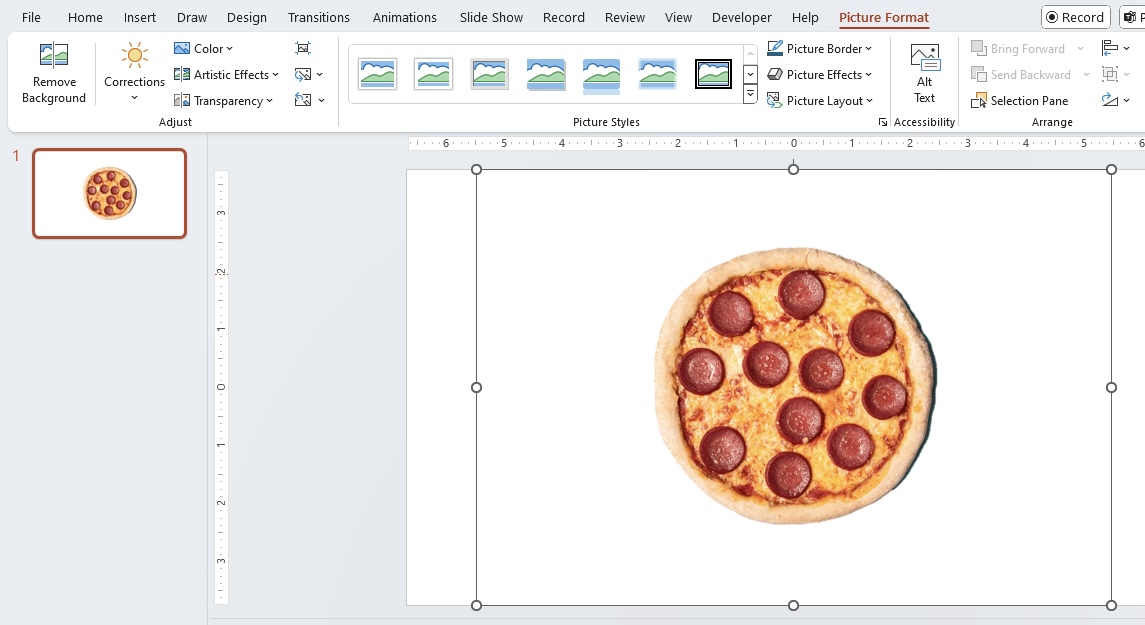Click the "Picture Styles" group label
1145x625 pixels.
tap(606, 122)
